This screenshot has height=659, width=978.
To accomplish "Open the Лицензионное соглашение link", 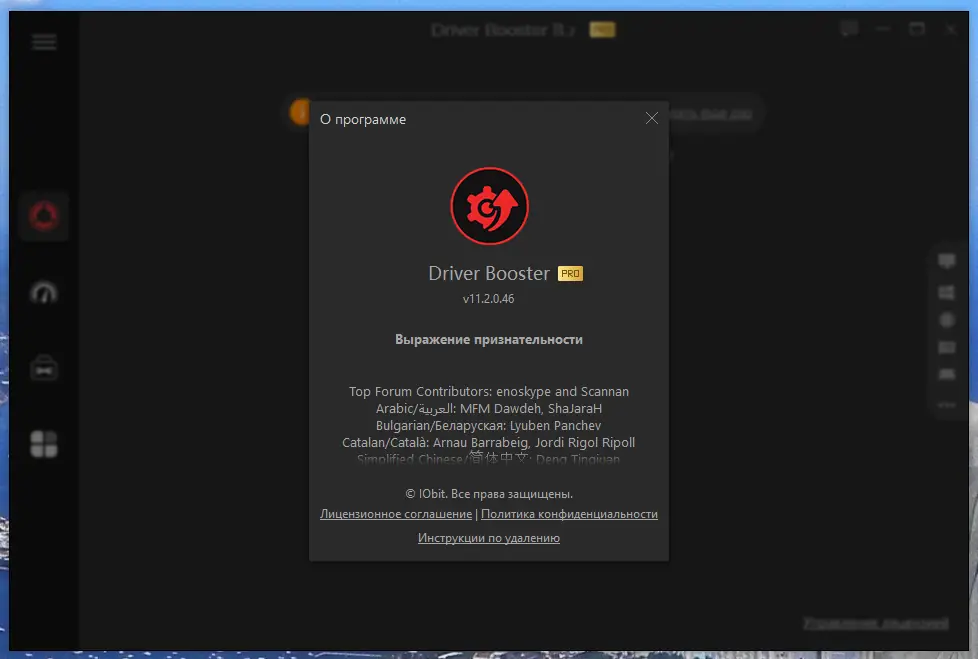I will click(x=394, y=514).
